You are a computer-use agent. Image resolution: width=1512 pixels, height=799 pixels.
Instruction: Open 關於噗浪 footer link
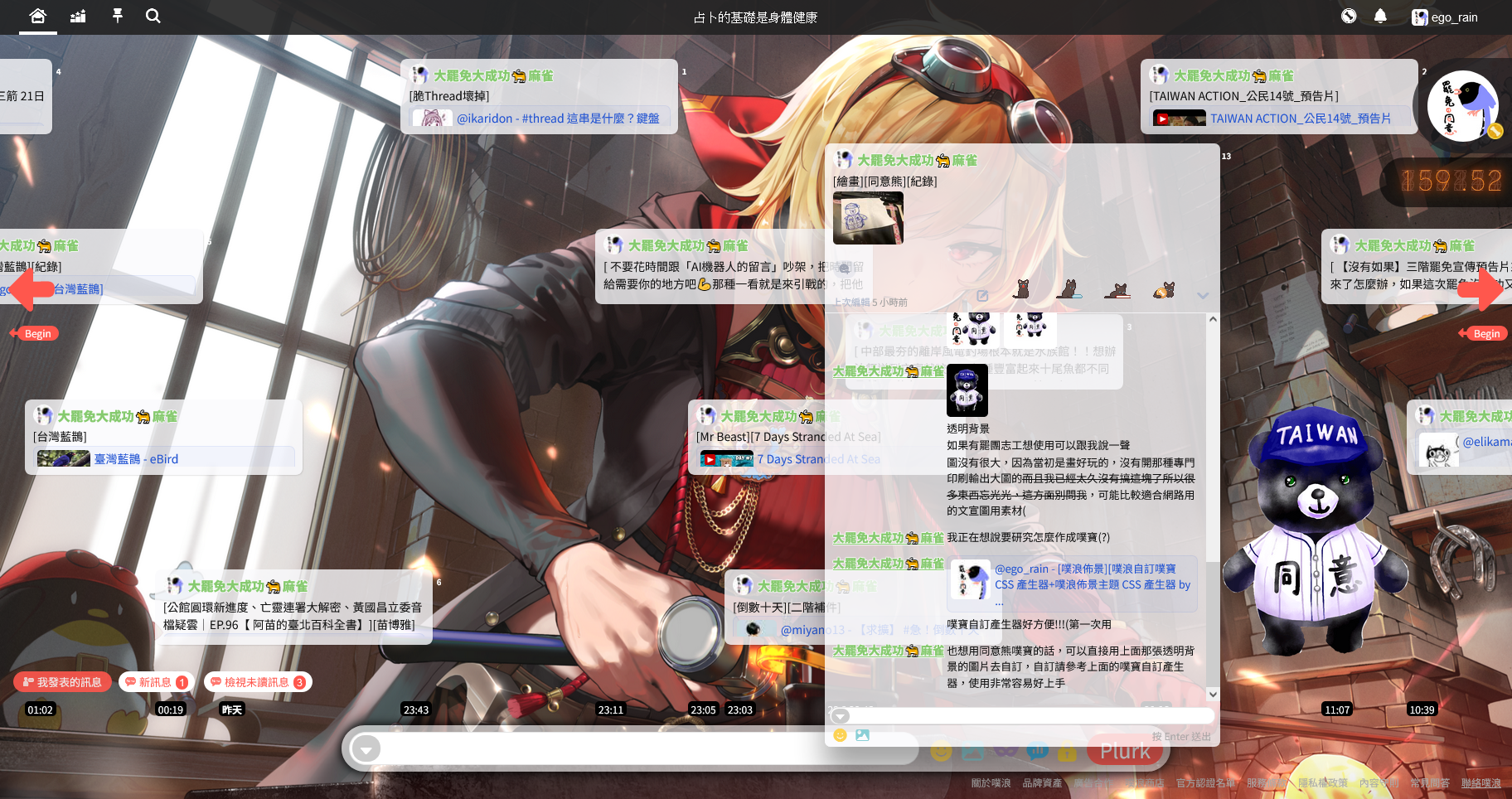(991, 782)
